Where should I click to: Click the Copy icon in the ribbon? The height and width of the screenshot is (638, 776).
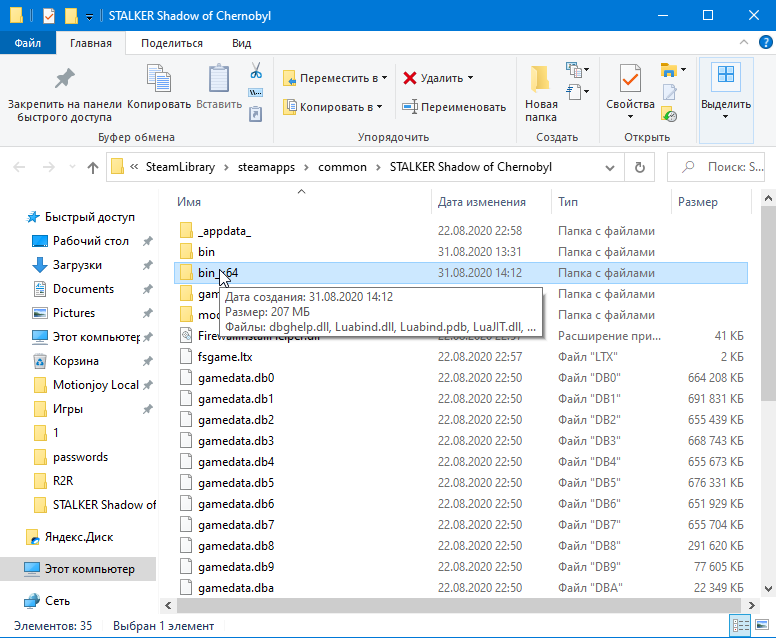159,78
